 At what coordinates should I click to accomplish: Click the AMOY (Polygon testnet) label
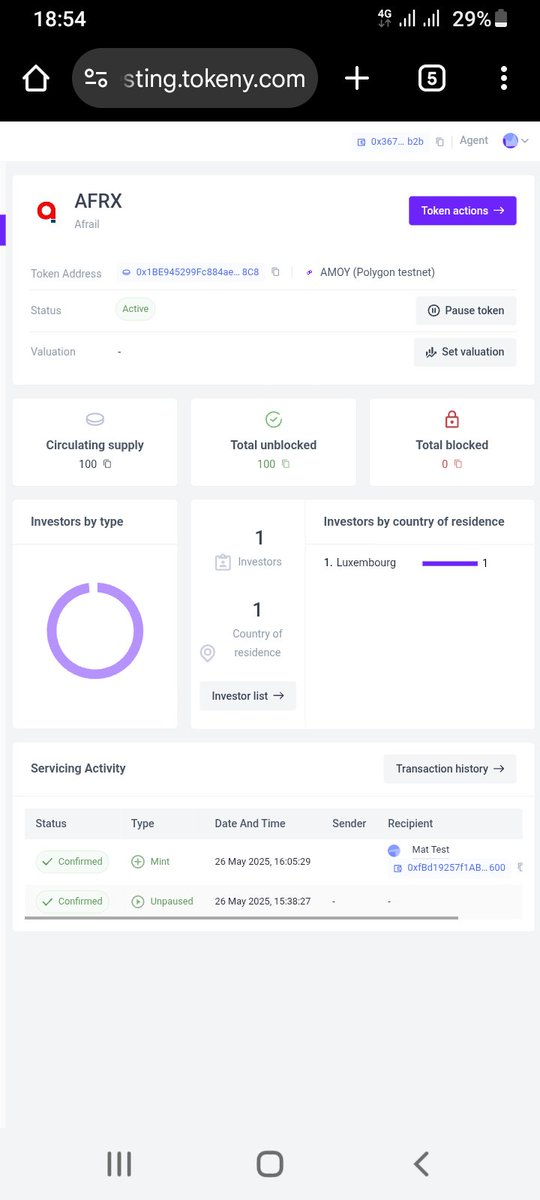pos(377,272)
